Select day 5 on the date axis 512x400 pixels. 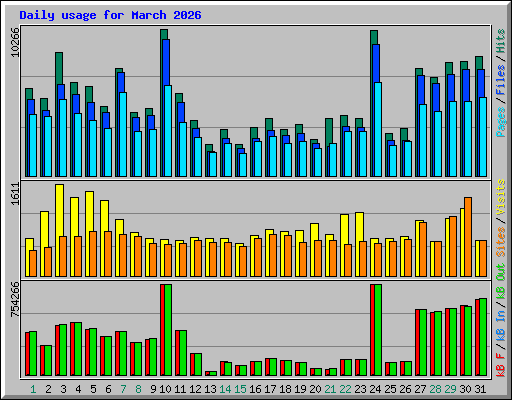tap(93, 389)
